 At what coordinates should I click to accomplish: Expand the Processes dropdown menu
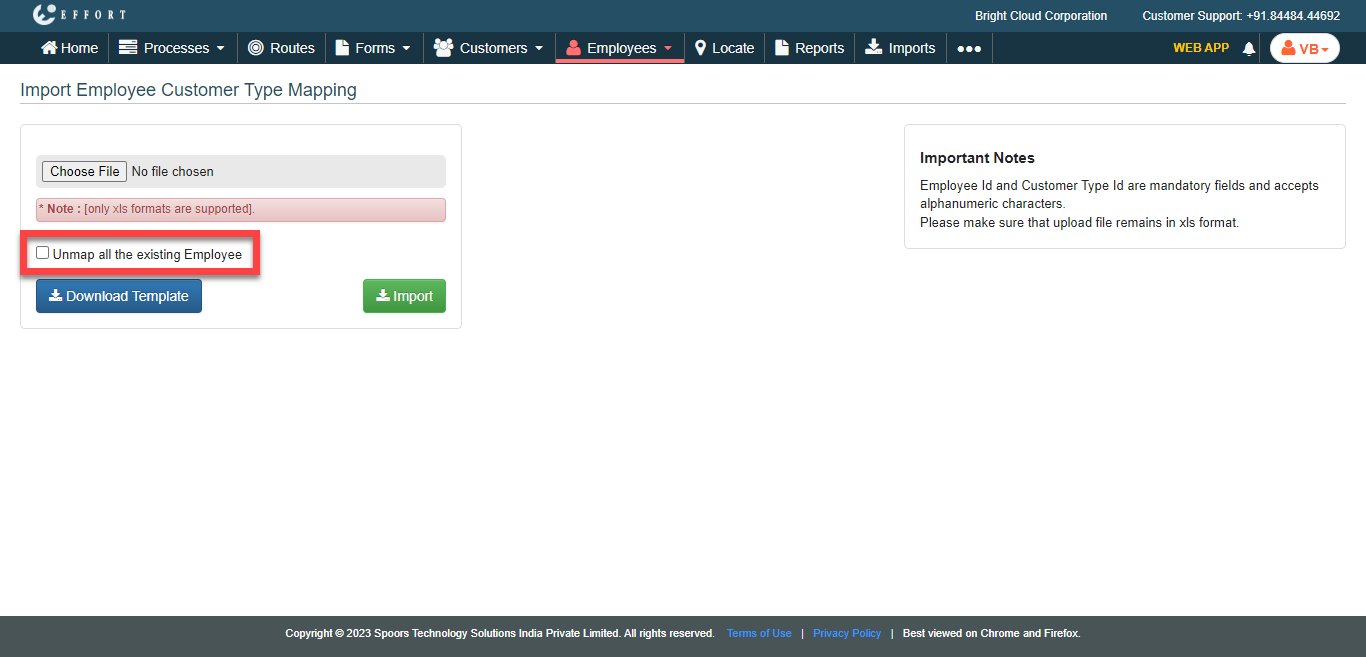[x=172, y=48]
